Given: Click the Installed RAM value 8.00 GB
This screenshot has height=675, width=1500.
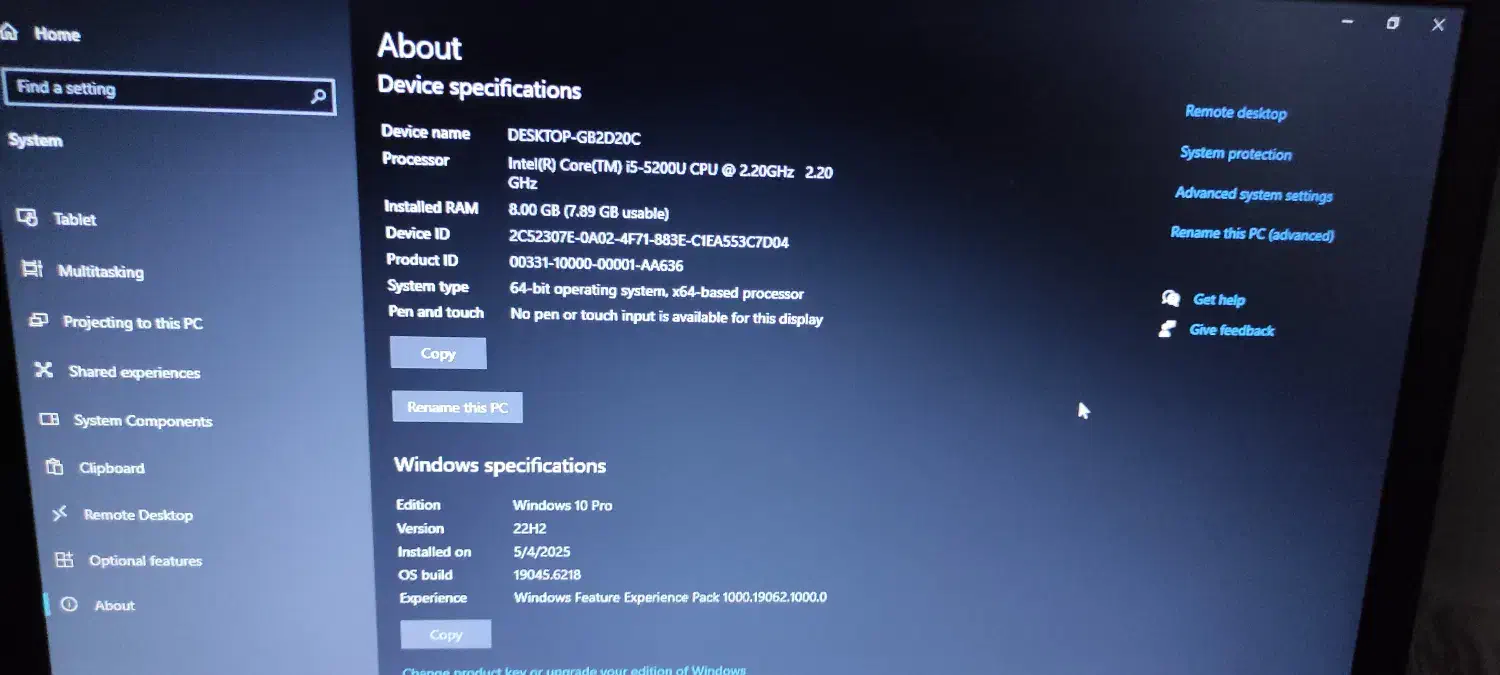Looking at the screenshot, I should 589,212.
